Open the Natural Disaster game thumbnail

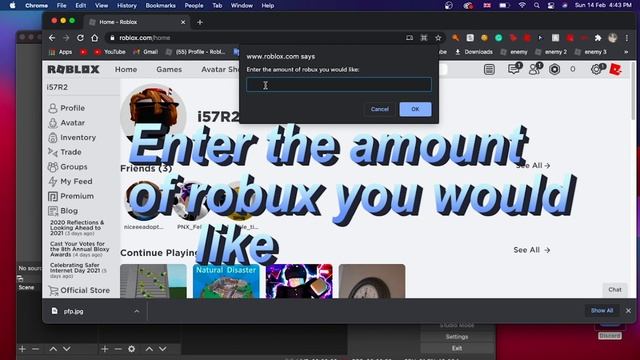click(226, 281)
